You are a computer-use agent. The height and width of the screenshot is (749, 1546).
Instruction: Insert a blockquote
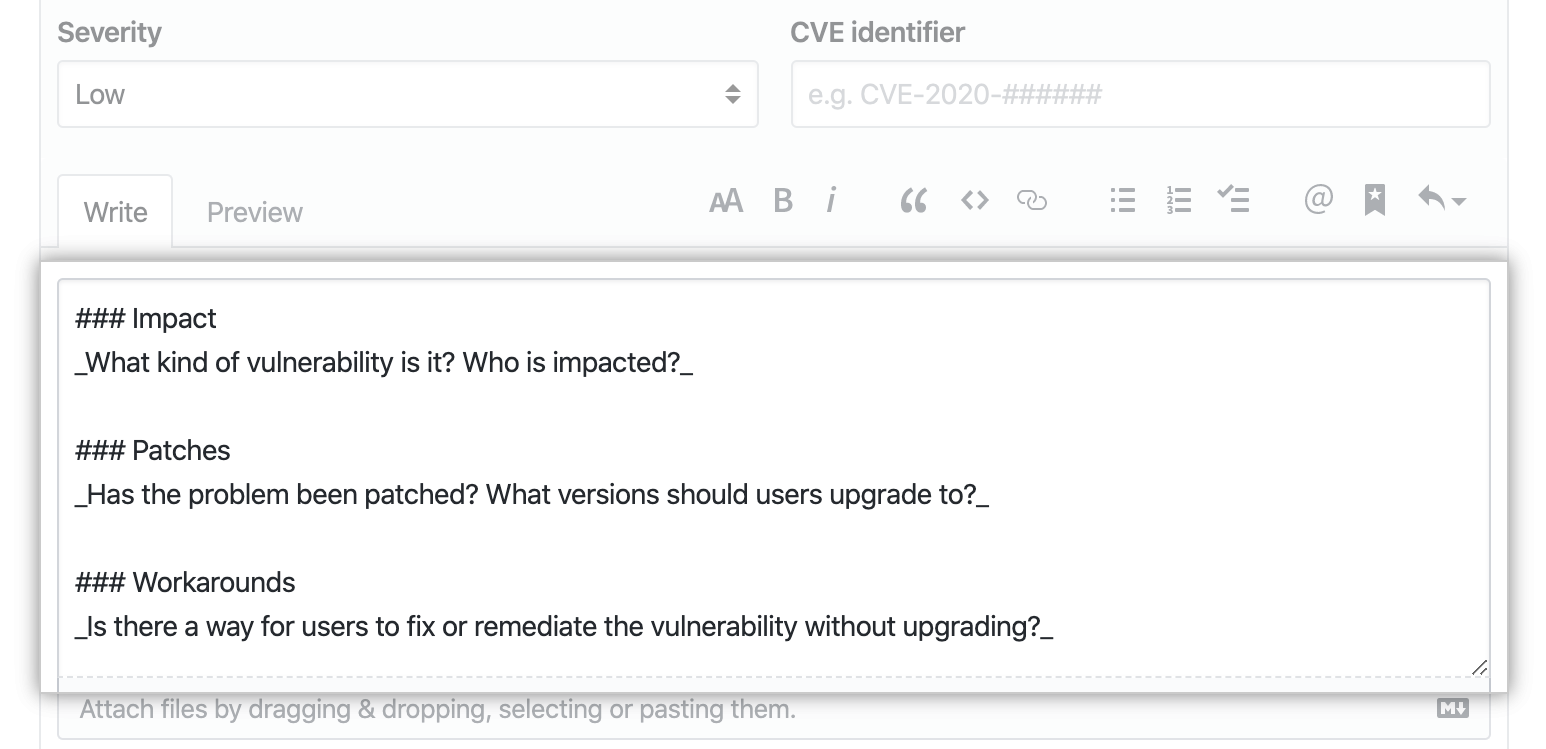913,200
